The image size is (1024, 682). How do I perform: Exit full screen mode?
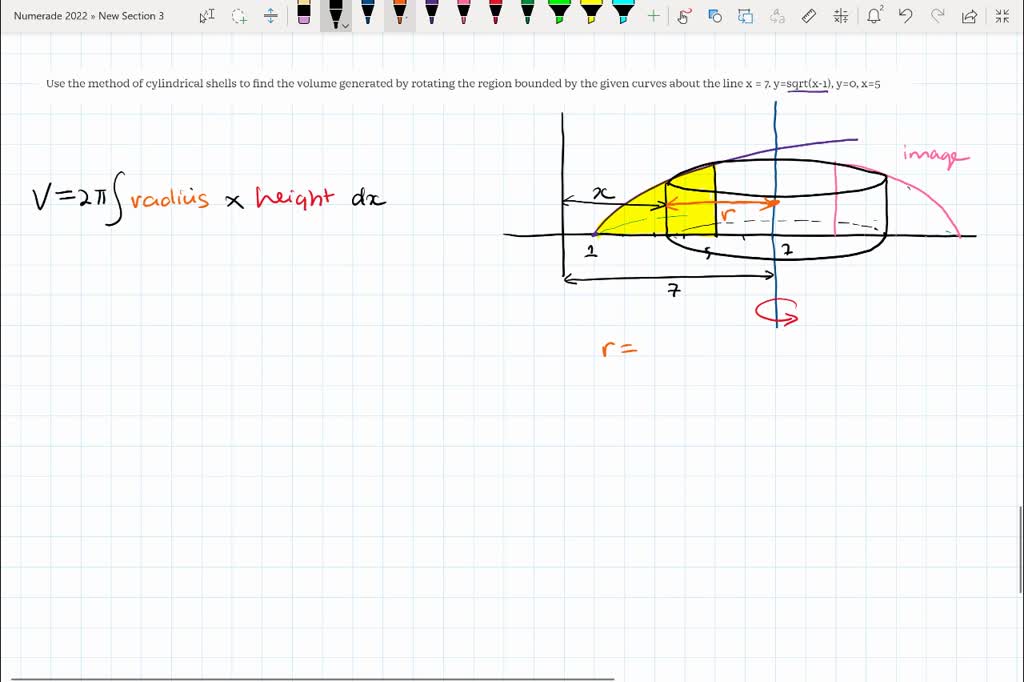[1002, 16]
